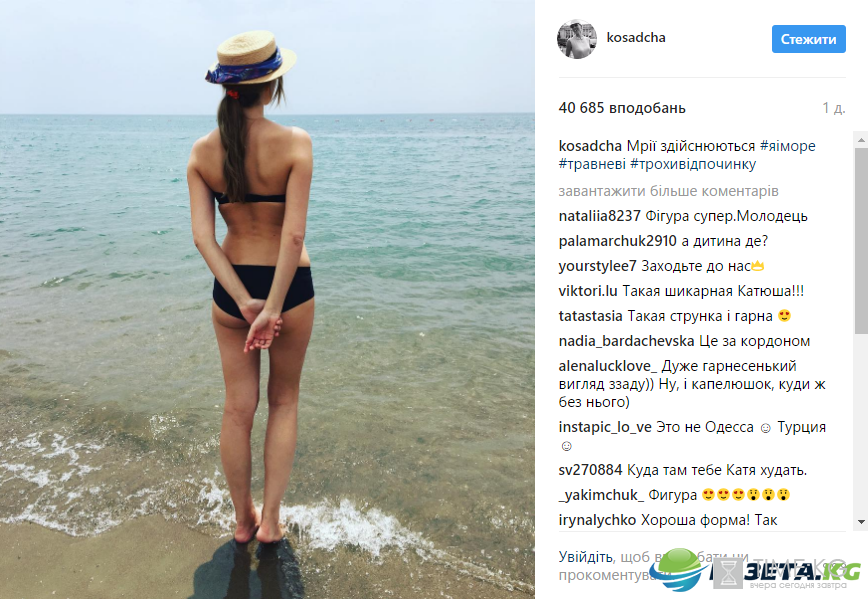Click the Стежити follow button
868x599 pixels.
(x=808, y=39)
